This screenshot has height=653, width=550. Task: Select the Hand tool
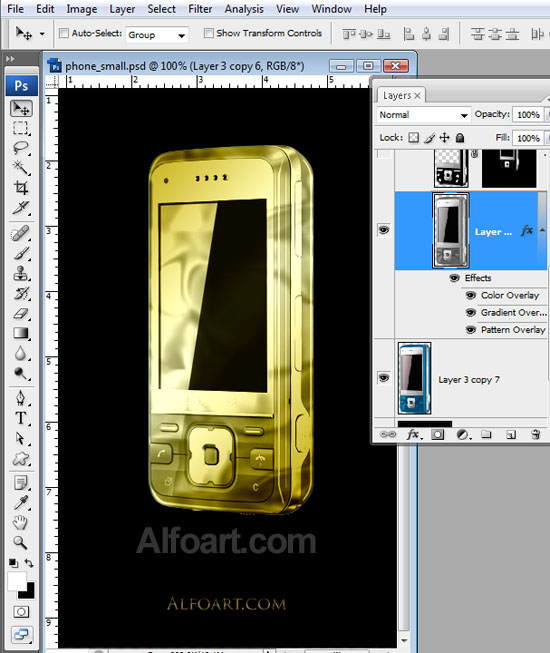pos(21,523)
